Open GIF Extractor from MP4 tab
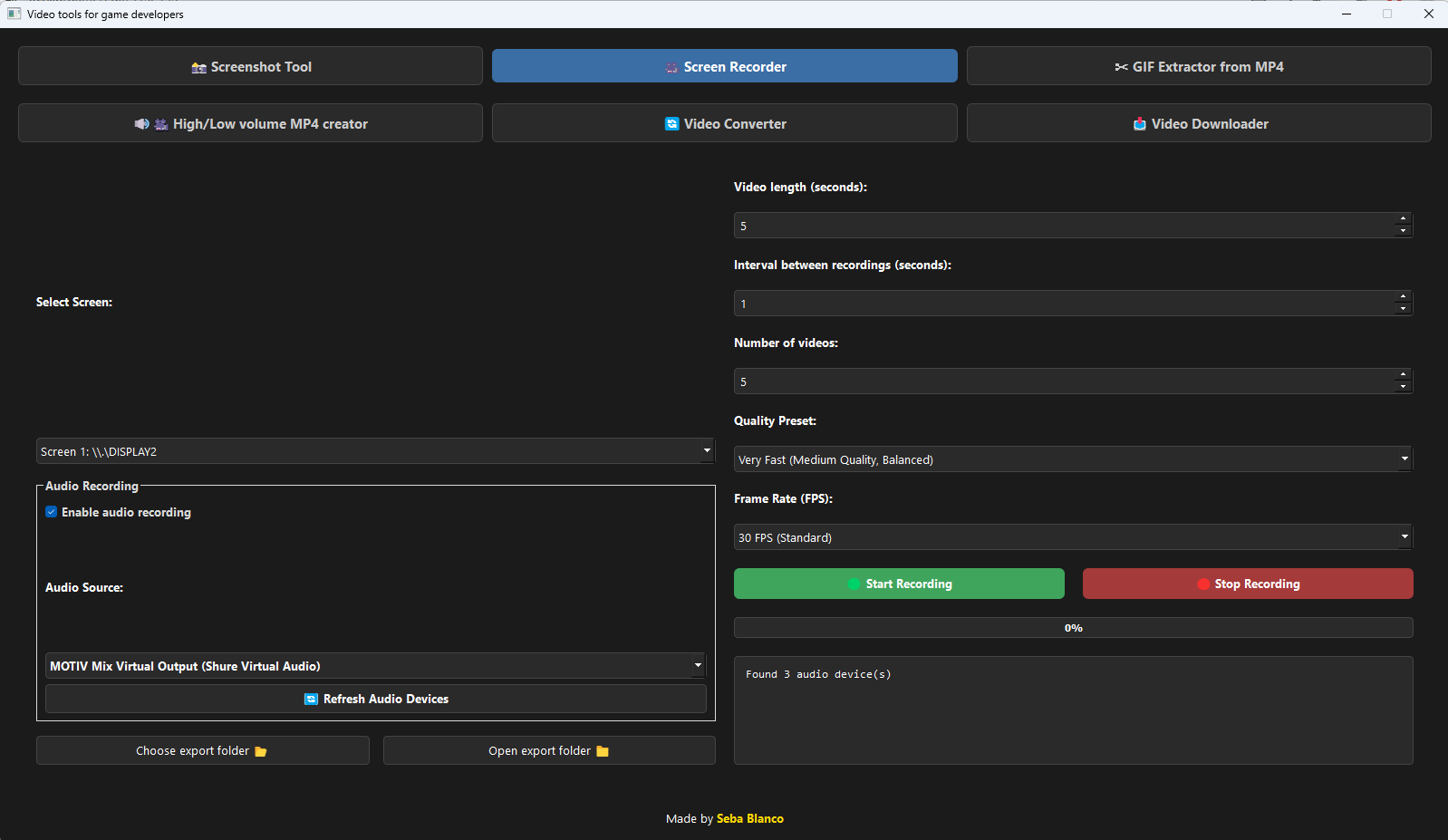 pyautogui.click(x=1199, y=66)
